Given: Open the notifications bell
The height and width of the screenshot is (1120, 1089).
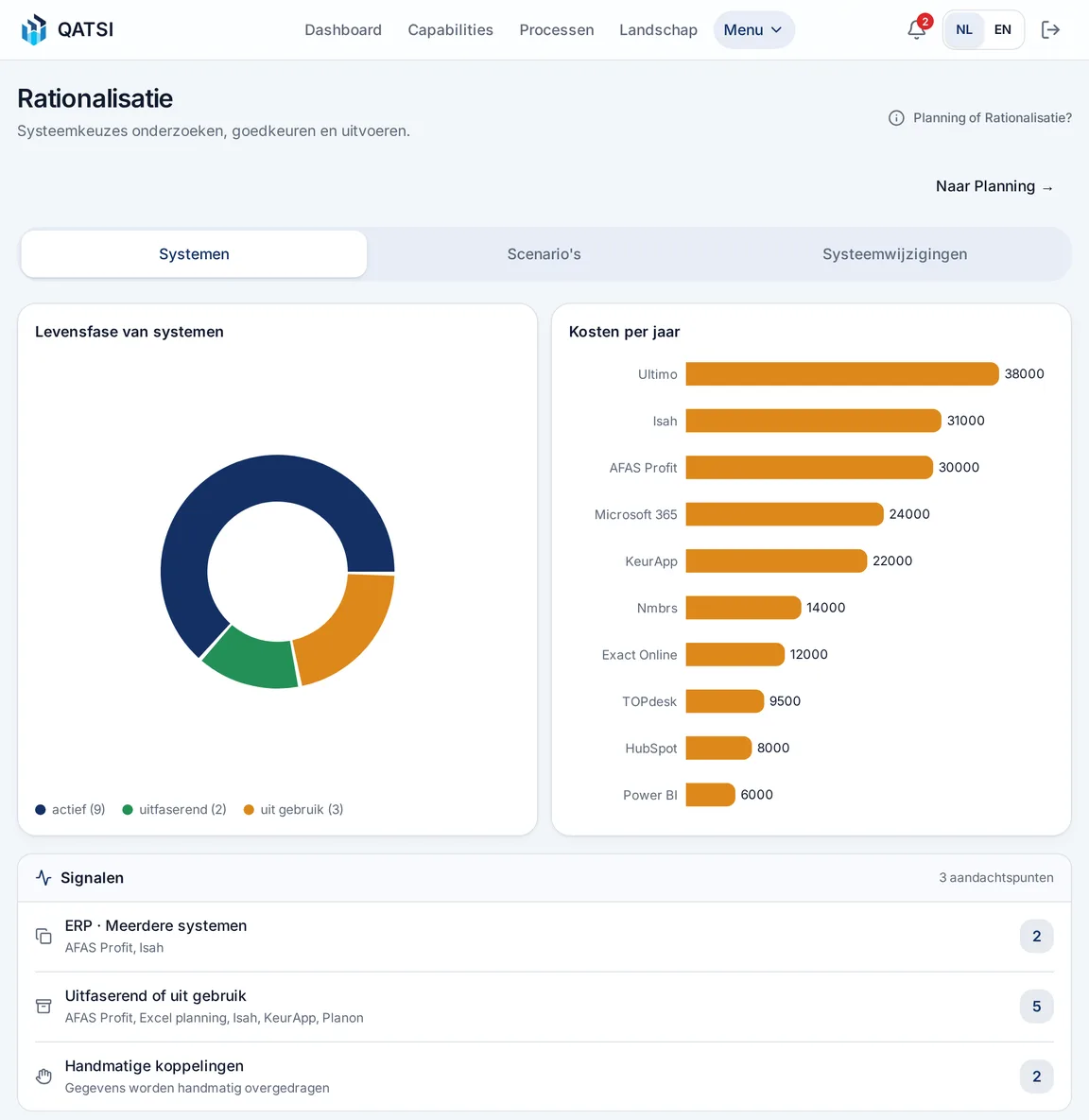Looking at the screenshot, I should click(x=917, y=29).
